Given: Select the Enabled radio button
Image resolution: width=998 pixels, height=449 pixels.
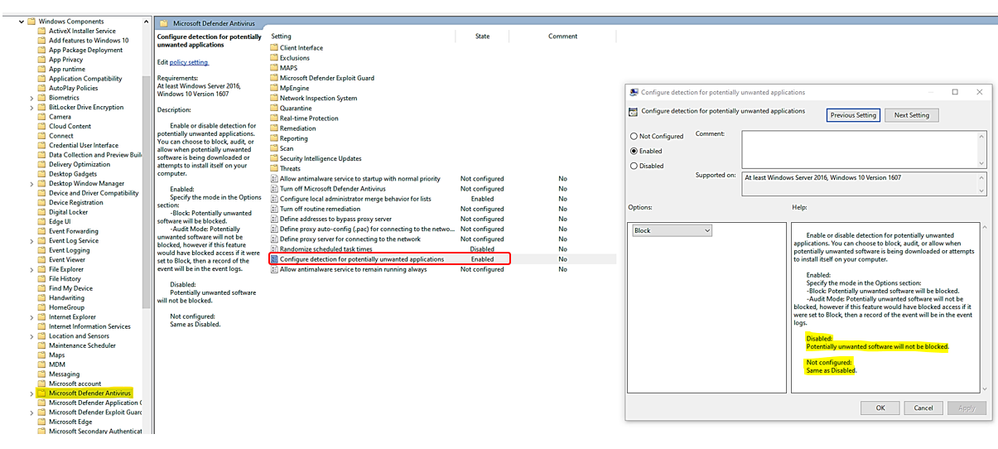Looking at the screenshot, I should (634, 151).
